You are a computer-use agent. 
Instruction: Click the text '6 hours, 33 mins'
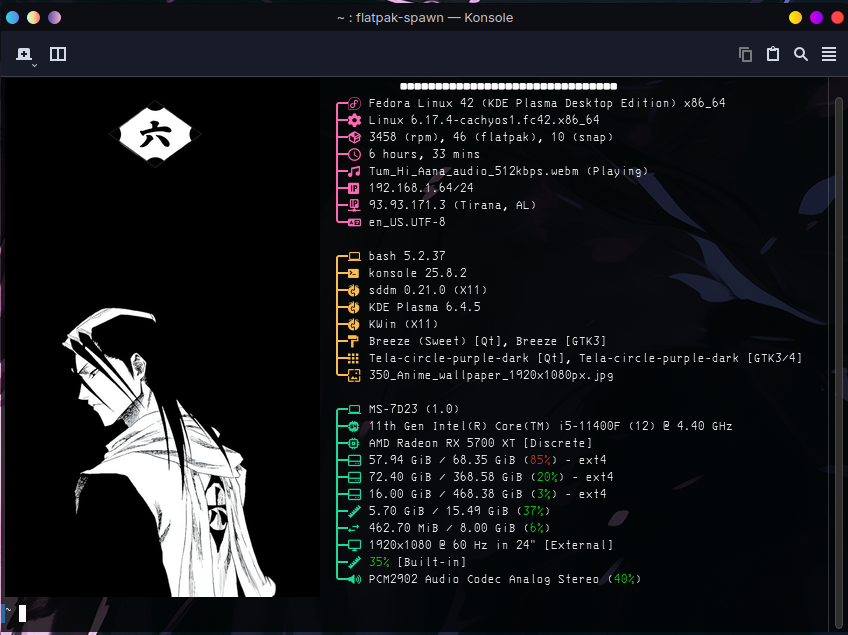click(425, 154)
